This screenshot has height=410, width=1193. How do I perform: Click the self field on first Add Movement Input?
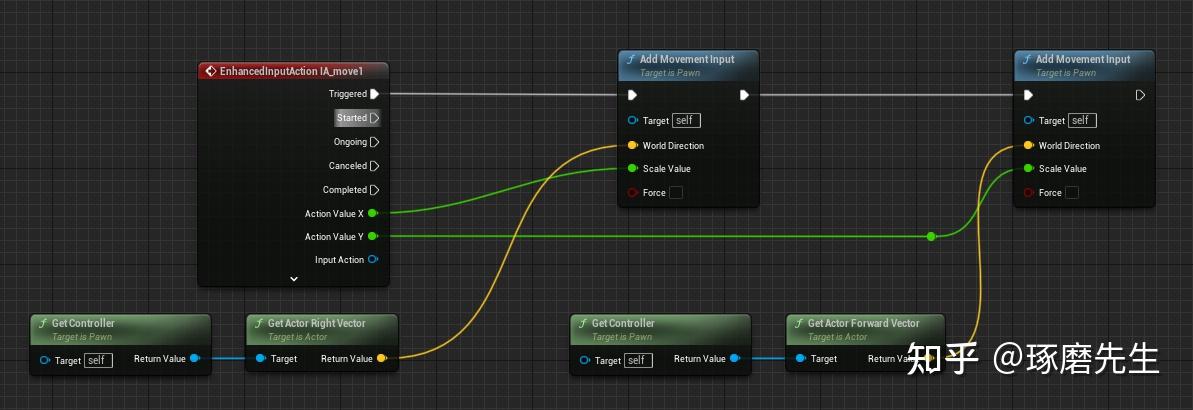click(686, 121)
